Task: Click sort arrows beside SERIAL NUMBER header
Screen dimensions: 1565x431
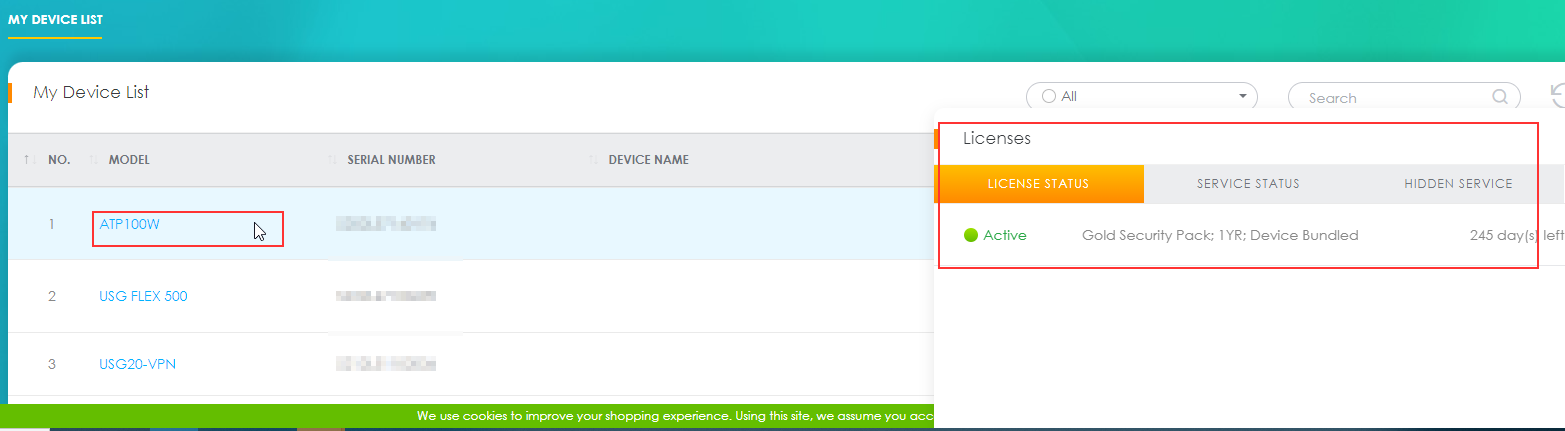Action: [333, 160]
